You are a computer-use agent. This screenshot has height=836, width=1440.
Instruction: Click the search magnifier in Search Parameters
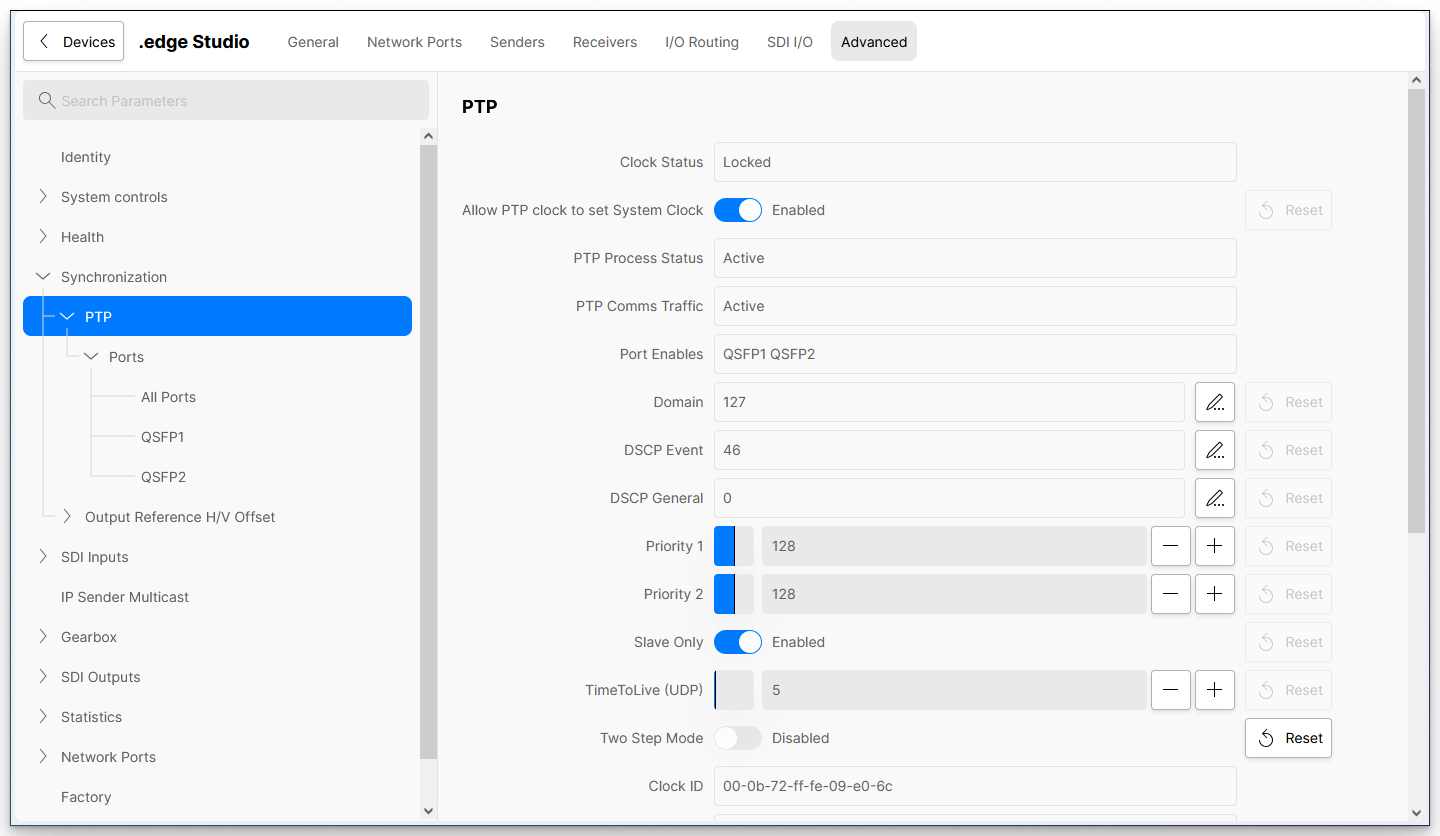tap(46, 100)
